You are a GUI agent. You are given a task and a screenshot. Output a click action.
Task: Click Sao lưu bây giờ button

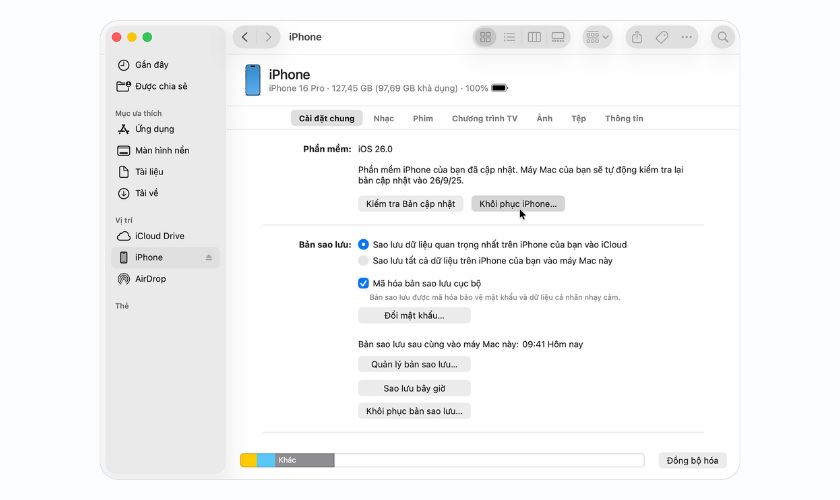click(x=414, y=388)
